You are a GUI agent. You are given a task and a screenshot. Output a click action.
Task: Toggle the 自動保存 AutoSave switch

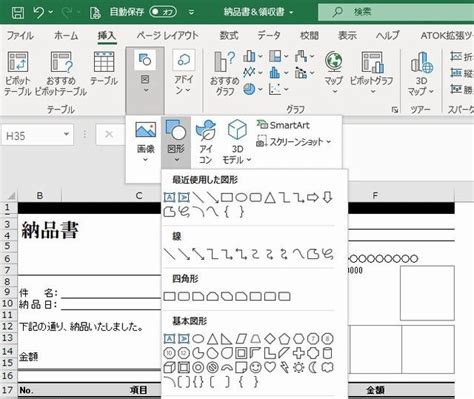click(x=163, y=12)
